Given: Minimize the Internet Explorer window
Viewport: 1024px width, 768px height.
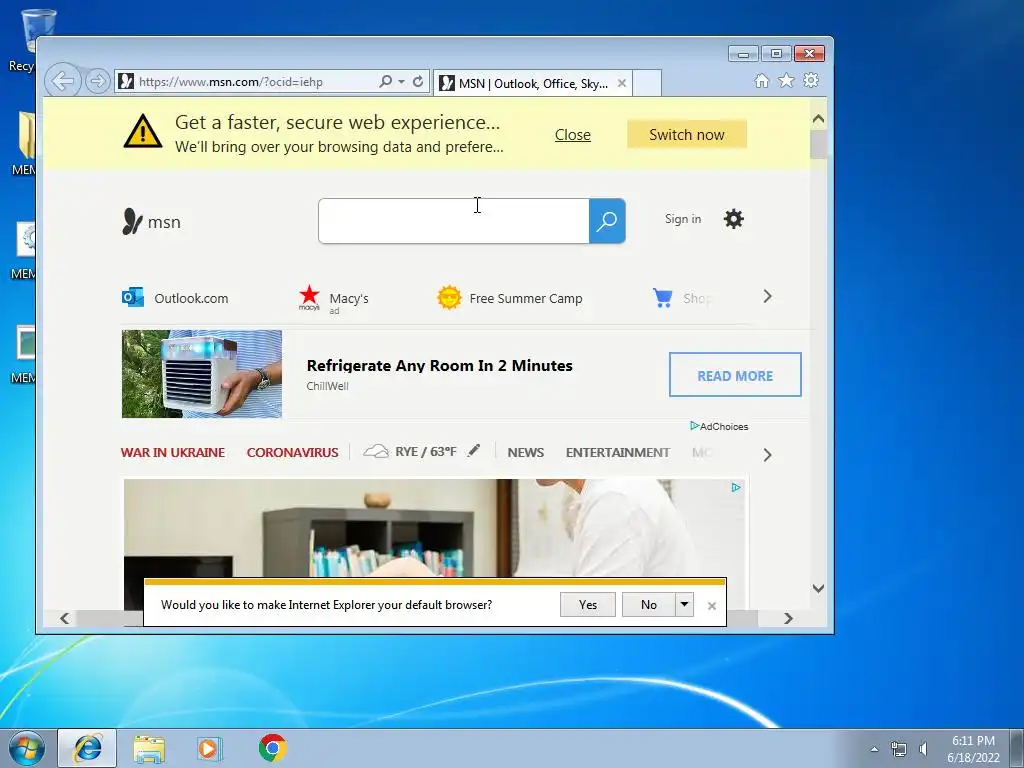Looking at the screenshot, I should click(x=743, y=54).
